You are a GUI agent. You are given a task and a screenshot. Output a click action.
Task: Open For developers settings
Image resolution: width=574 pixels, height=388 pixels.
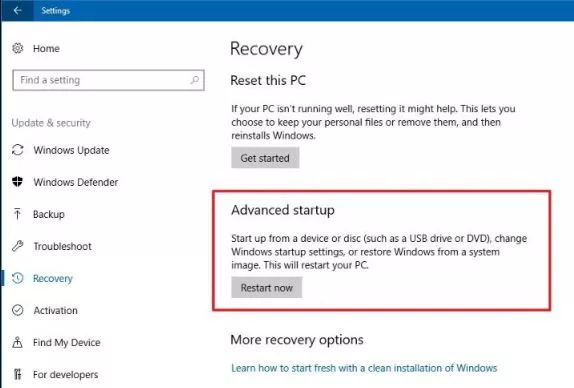[66, 374]
